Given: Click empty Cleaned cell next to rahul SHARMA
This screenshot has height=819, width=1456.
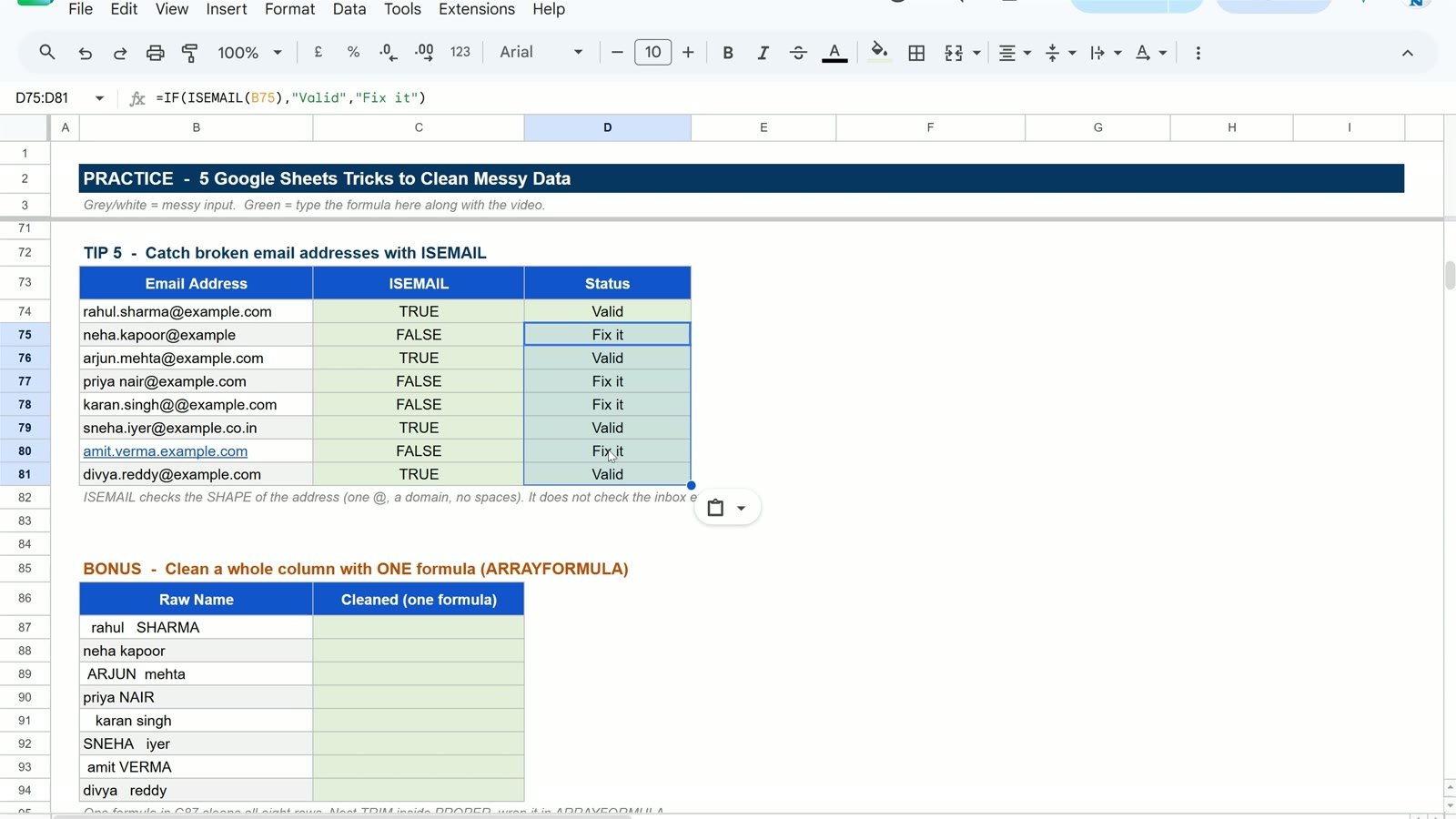Looking at the screenshot, I should point(419,628).
